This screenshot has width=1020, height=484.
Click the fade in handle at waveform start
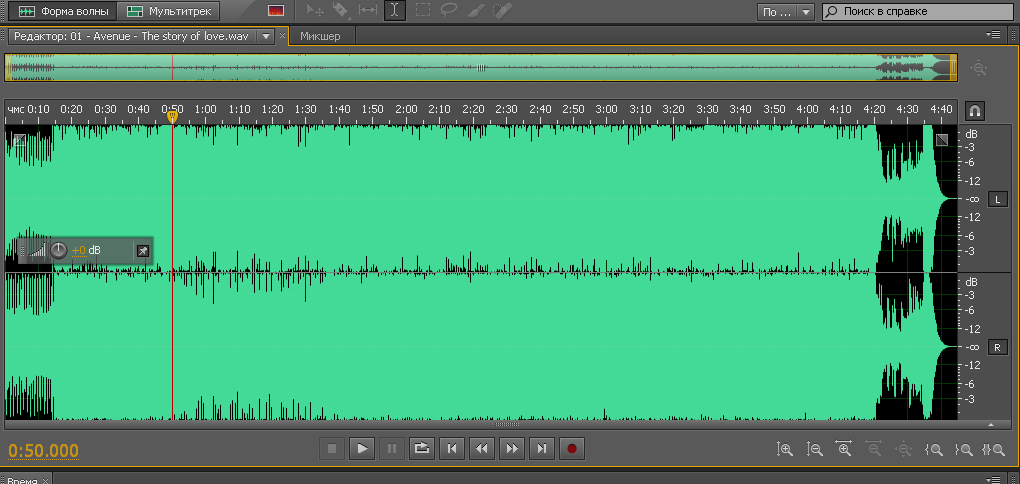pyautogui.click(x=20, y=140)
